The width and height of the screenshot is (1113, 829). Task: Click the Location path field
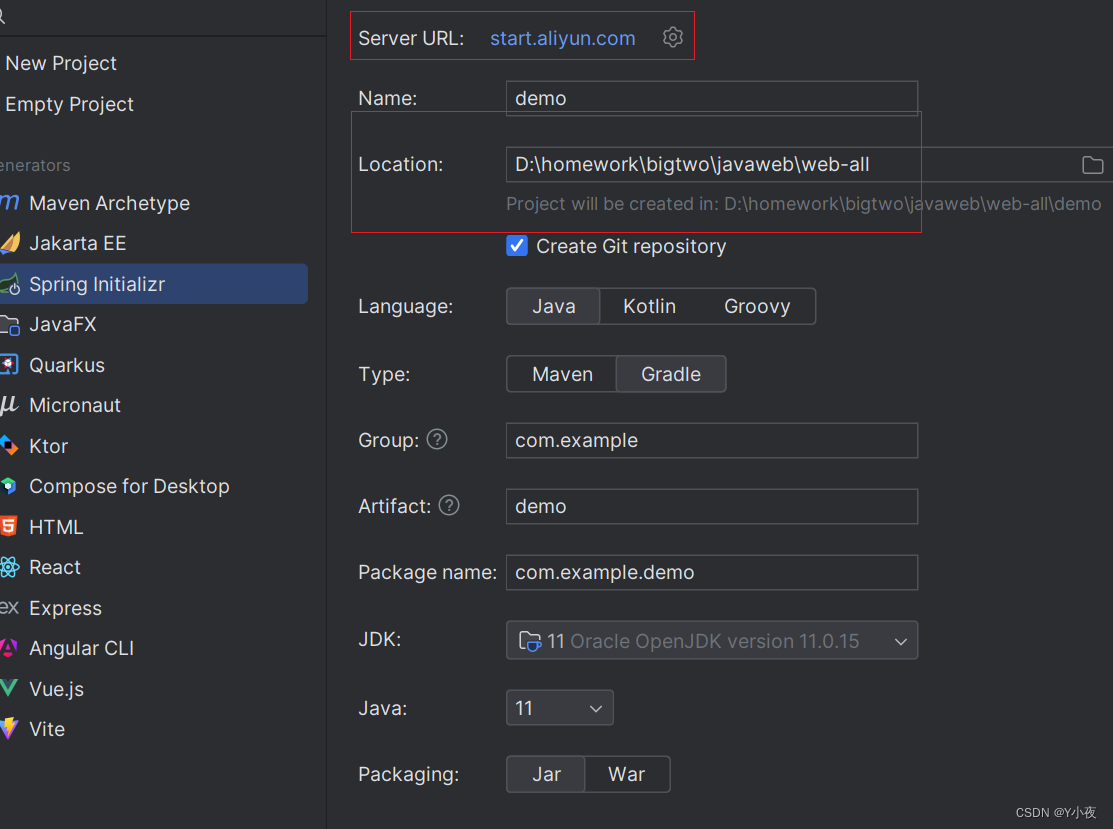point(809,165)
